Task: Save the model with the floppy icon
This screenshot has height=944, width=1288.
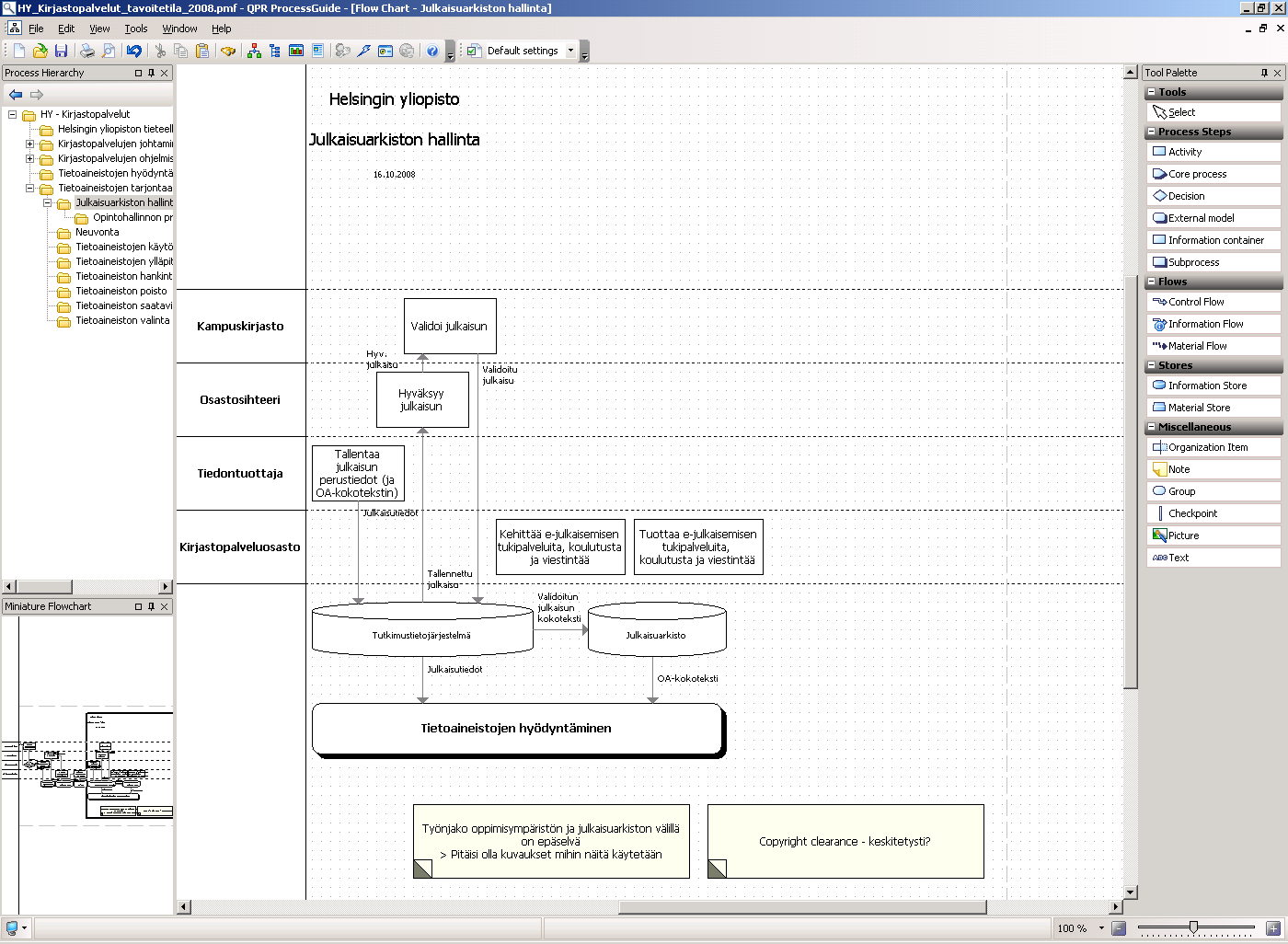Action: click(x=61, y=51)
